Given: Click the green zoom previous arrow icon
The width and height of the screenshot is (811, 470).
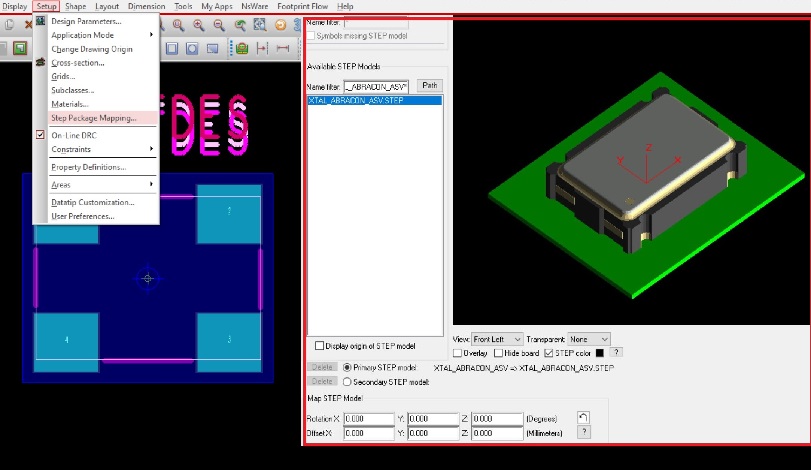Looking at the screenshot, I should pyautogui.click(x=241, y=23).
